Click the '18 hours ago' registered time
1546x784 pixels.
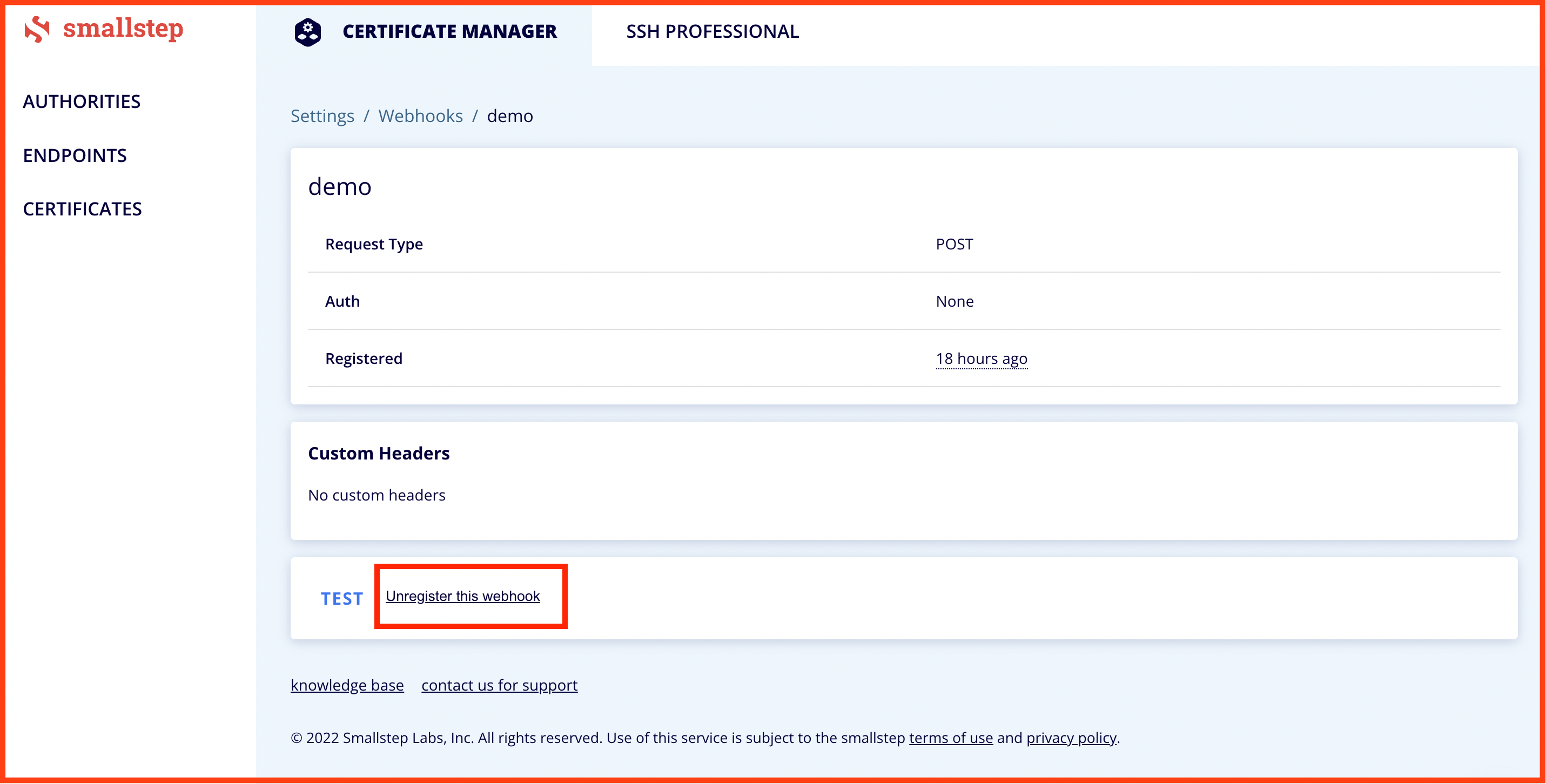pyautogui.click(x=982, y=359)
